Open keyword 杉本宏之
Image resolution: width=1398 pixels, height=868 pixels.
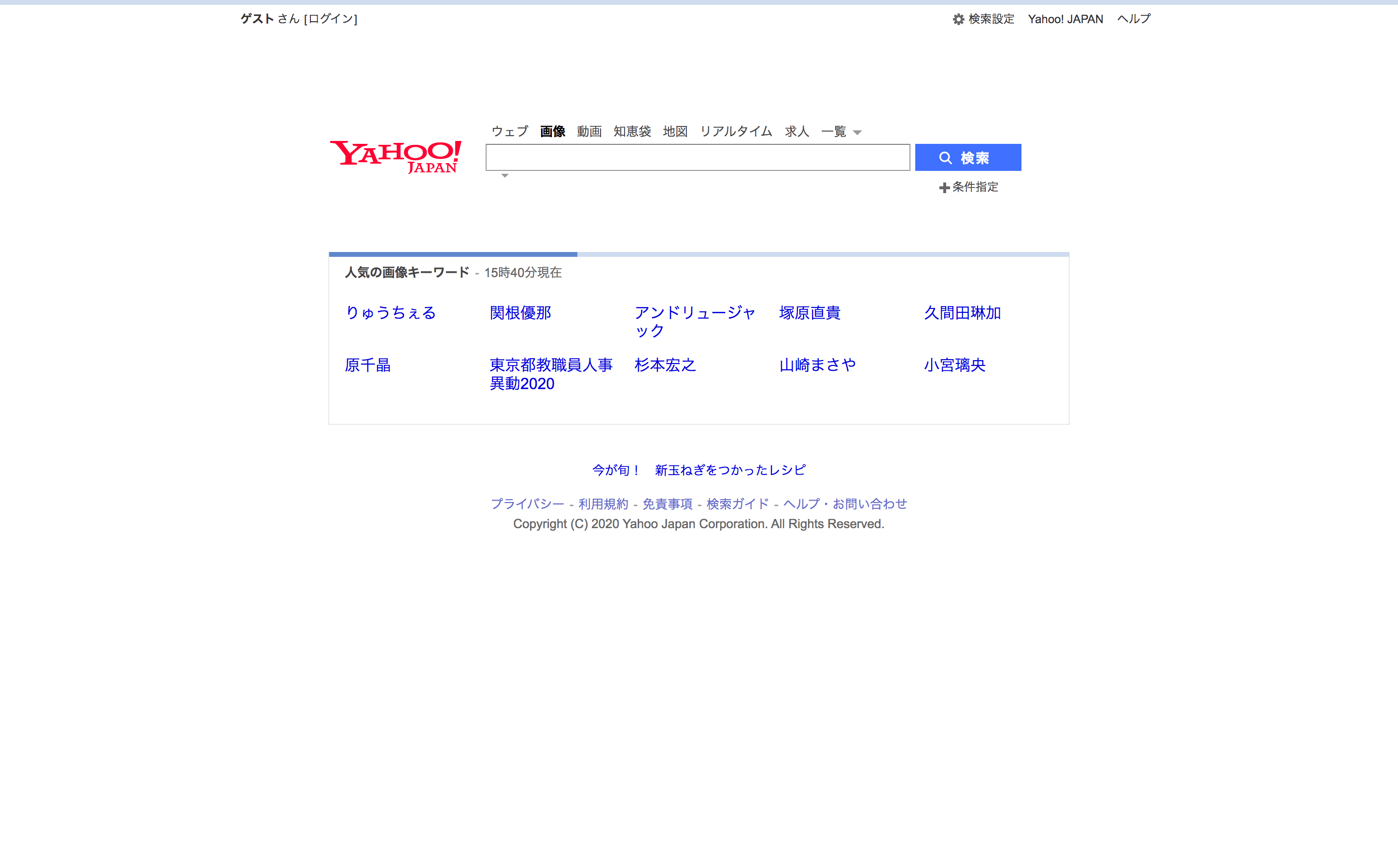tap(665, 365)
